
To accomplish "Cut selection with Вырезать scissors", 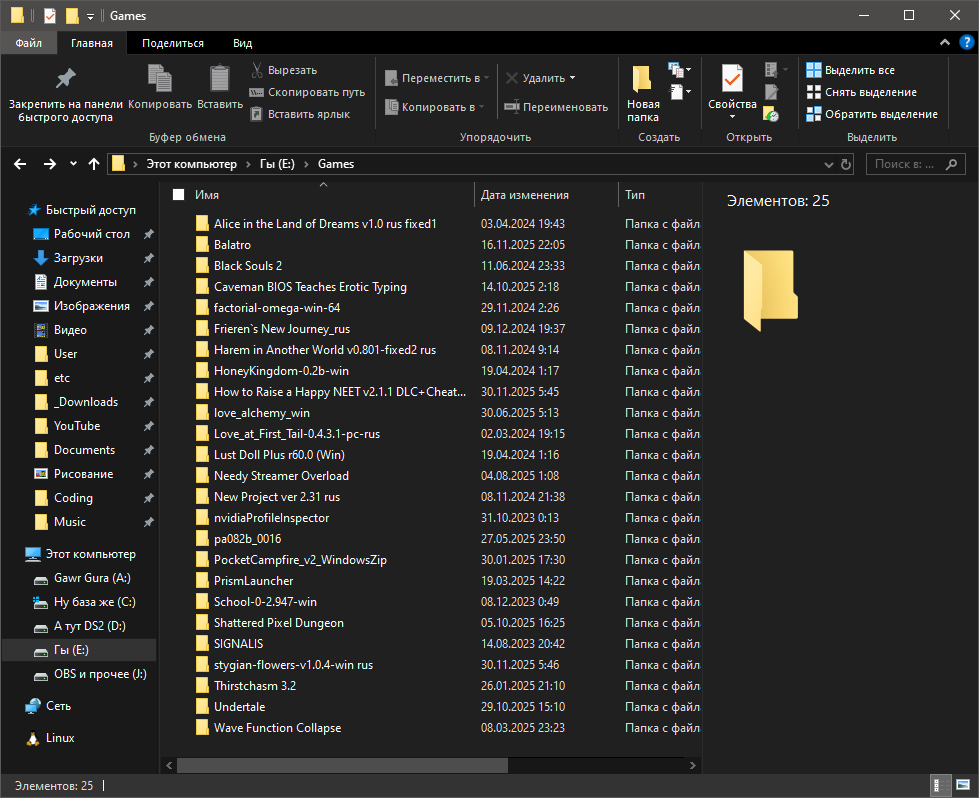I will 284,70.
